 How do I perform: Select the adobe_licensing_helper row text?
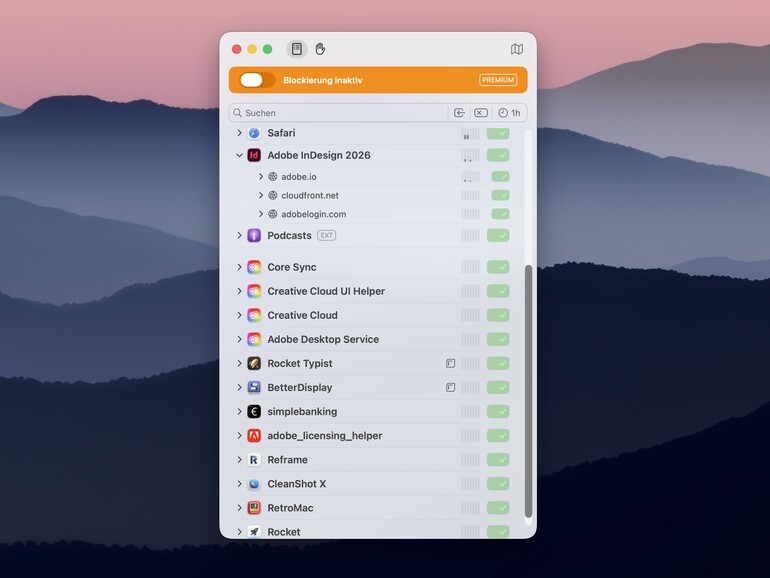coord(325,436)
